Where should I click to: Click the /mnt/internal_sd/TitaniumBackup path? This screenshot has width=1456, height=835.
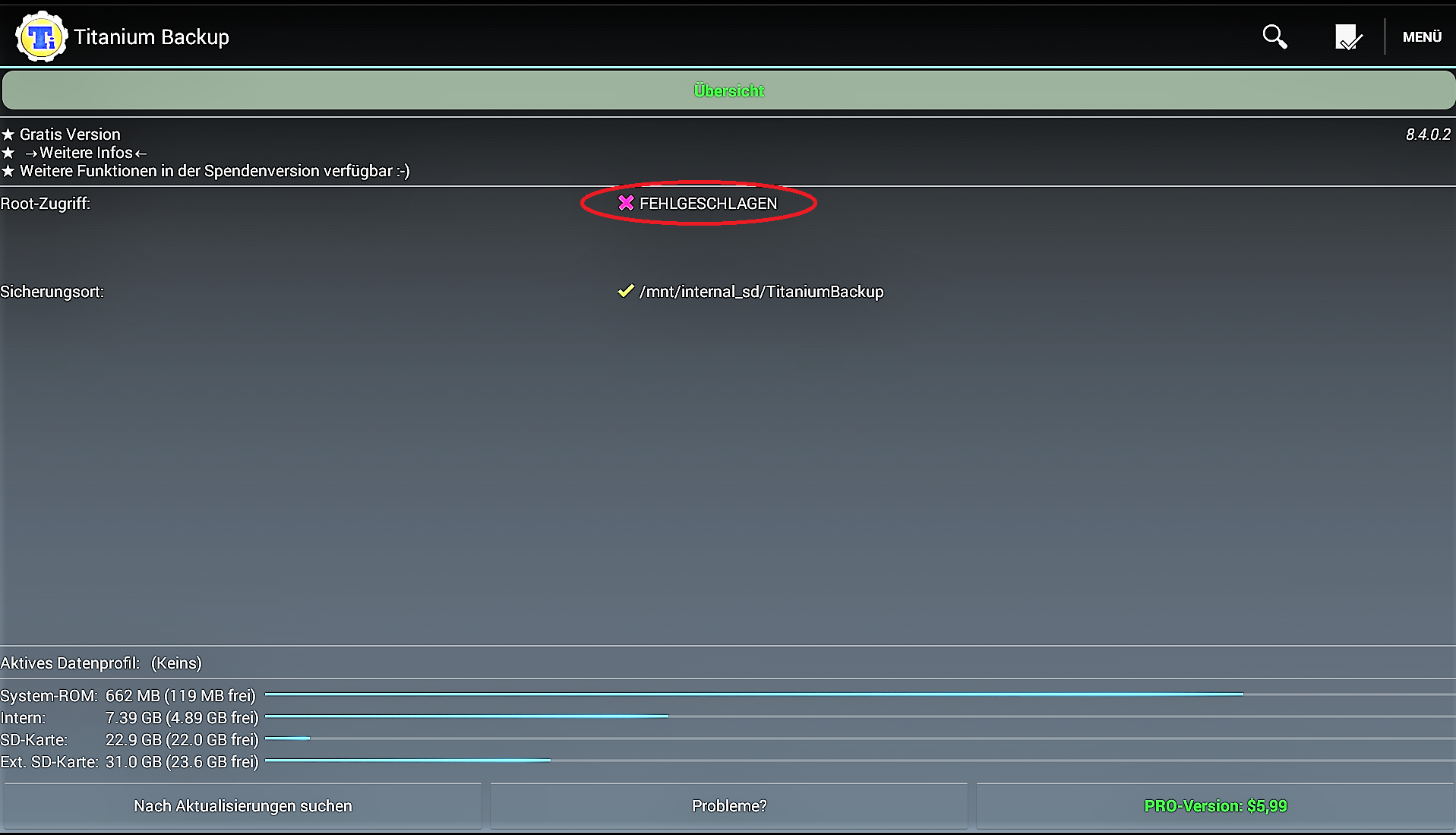[762, 292]
